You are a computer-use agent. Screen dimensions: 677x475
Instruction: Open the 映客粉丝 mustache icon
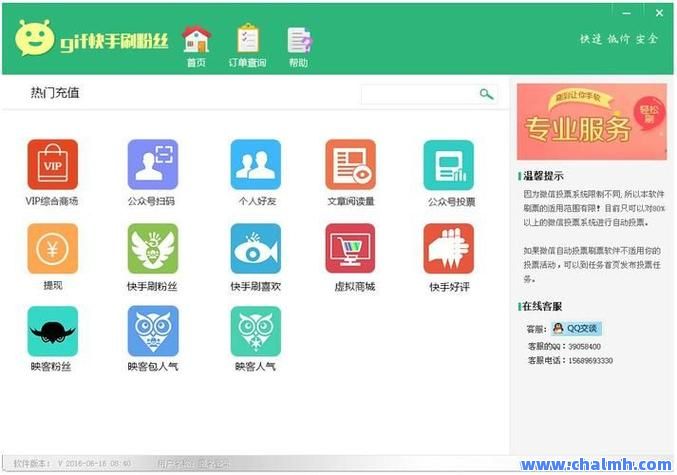[53, 331]
